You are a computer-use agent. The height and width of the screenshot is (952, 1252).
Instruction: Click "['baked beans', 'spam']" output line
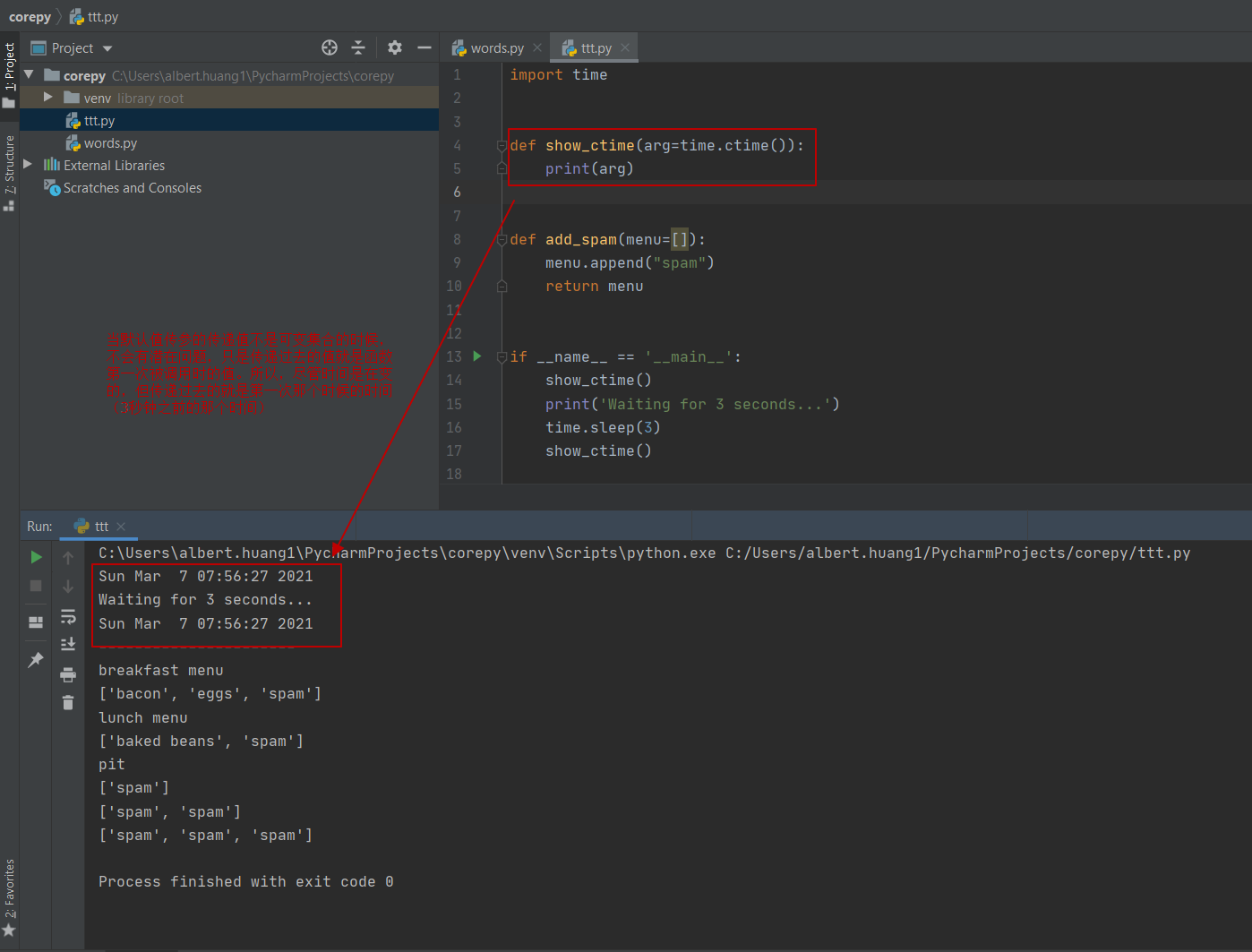pos(201,742)
